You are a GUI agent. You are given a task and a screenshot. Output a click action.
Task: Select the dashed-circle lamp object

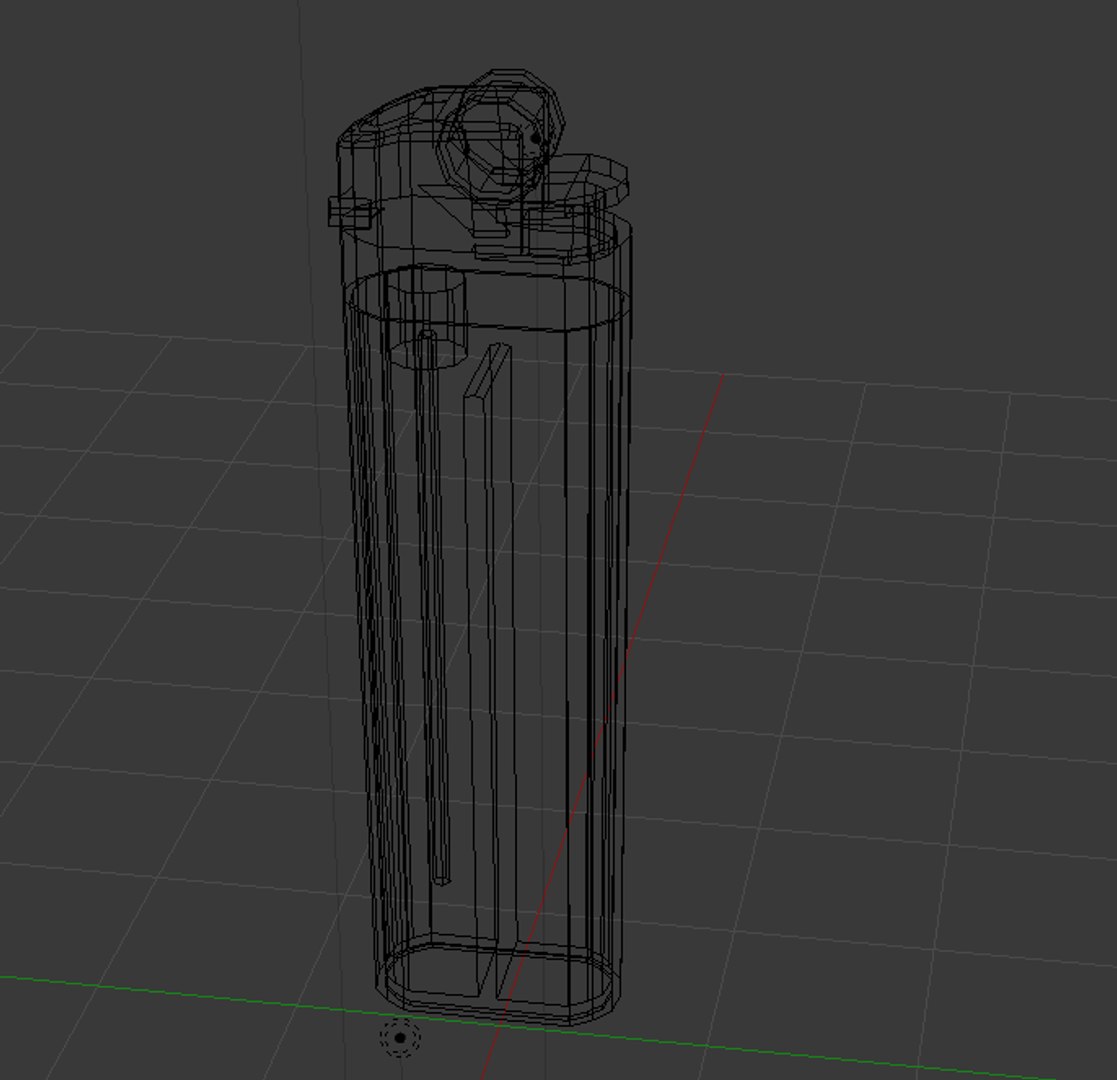400,1037
